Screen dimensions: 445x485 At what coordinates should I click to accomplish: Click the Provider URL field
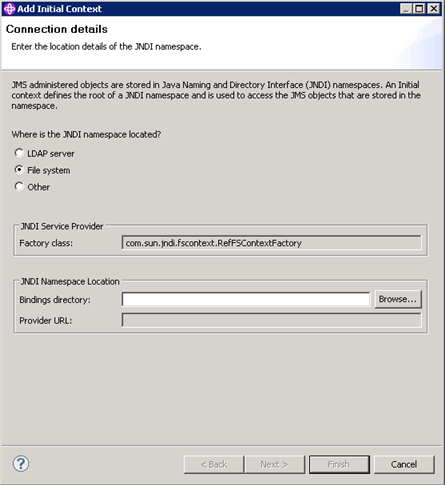click(272, 320)
